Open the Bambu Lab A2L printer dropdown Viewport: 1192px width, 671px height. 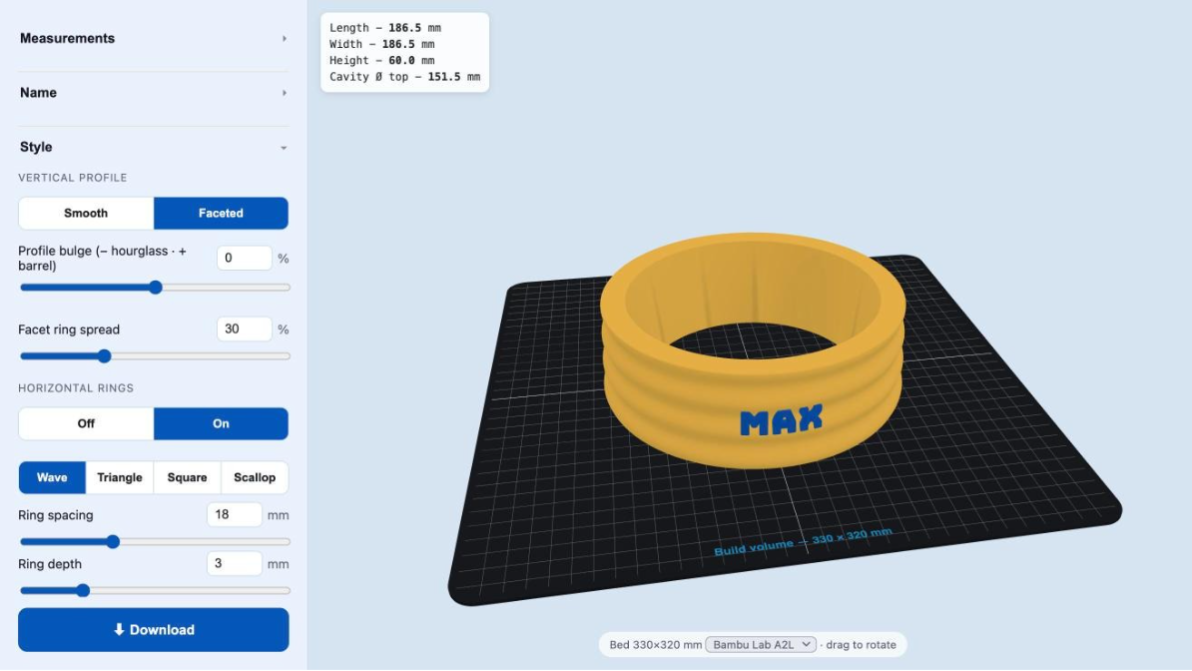(x=761, y=645)
